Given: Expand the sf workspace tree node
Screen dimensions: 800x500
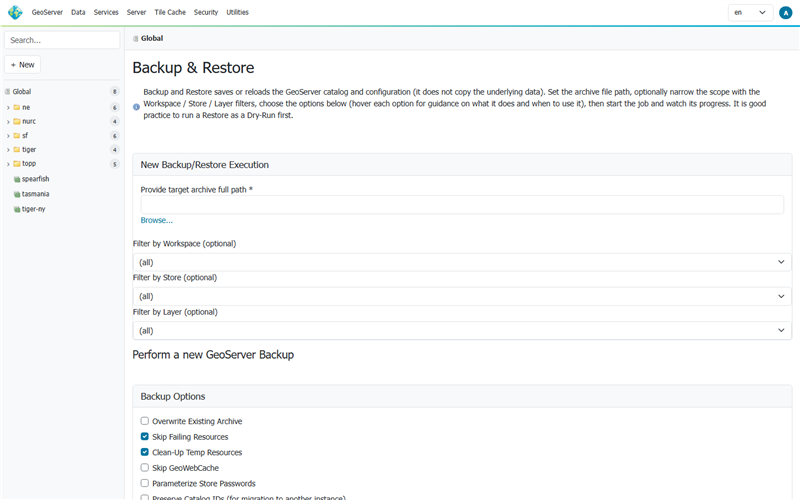Looking at the screenshot, I should (x=8, y=136).
